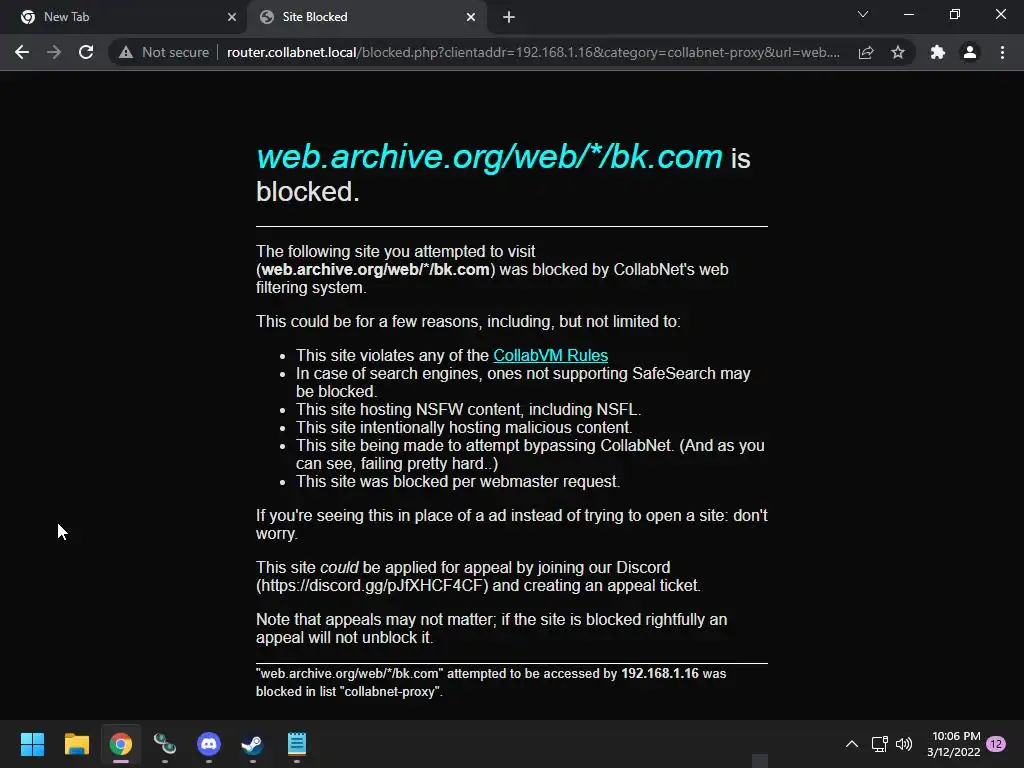
Task: Minimize the Chrome window
Action: click(x=908, y=14)
